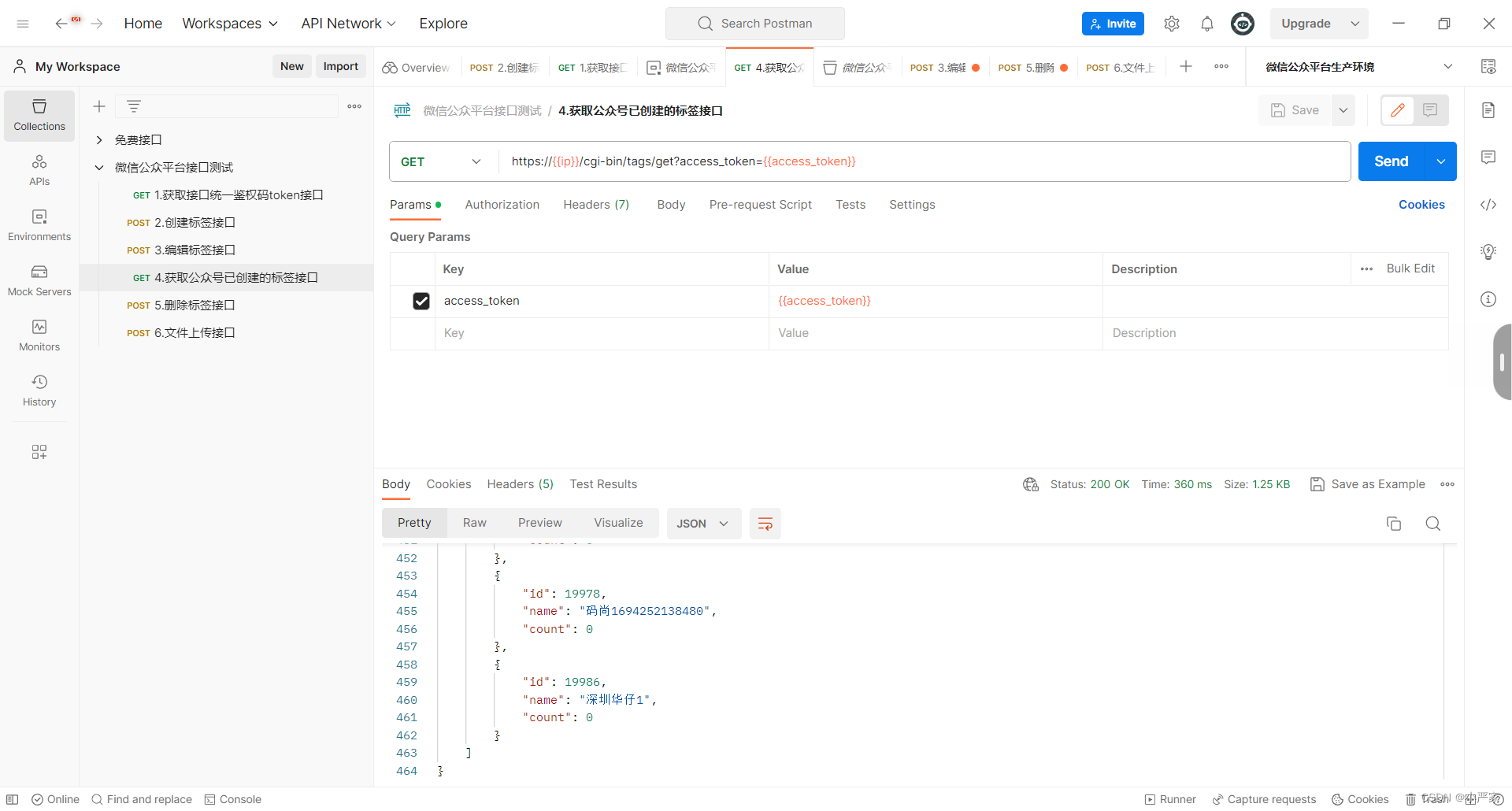Go back with the left arrow
Image resolution: width=1512 pixels, height=811 pixels.
[x=61, y=24]
